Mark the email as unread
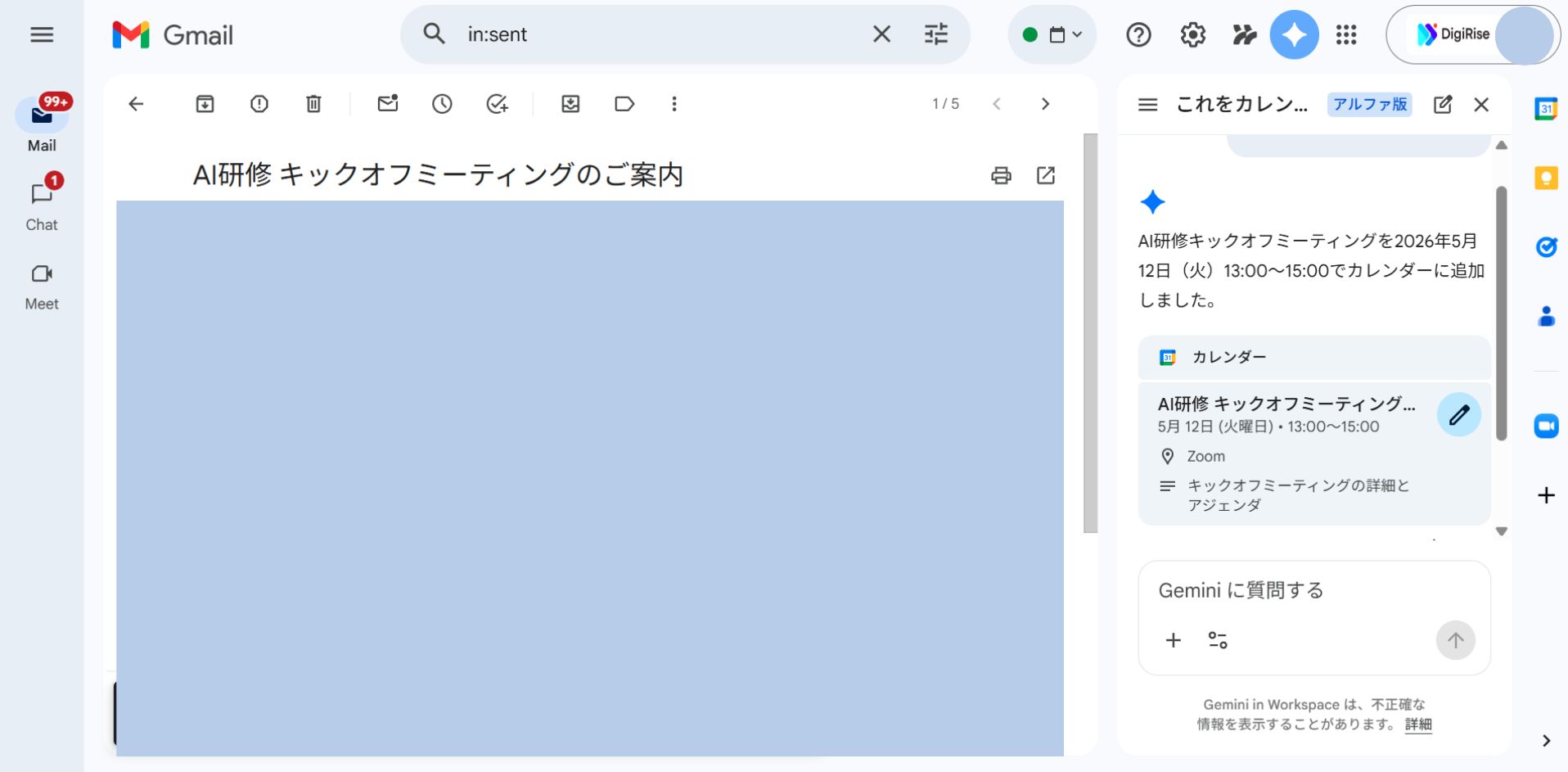 (387, 104)
